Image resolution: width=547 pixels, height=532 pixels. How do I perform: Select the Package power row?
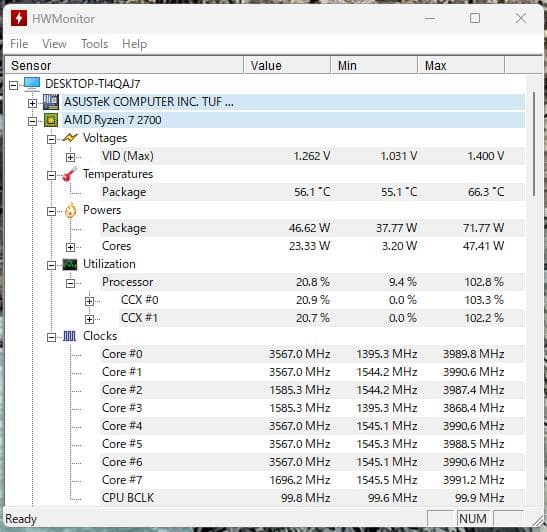tap(312, 228)
